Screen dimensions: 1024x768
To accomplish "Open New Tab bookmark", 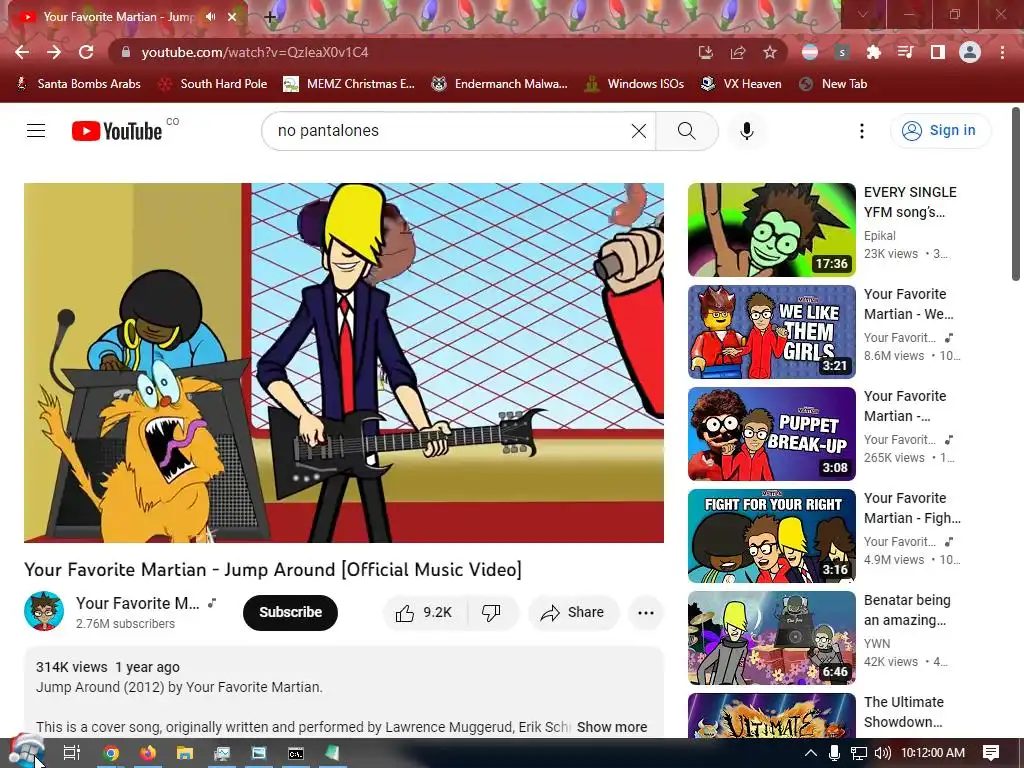I will tap(833, 84).
